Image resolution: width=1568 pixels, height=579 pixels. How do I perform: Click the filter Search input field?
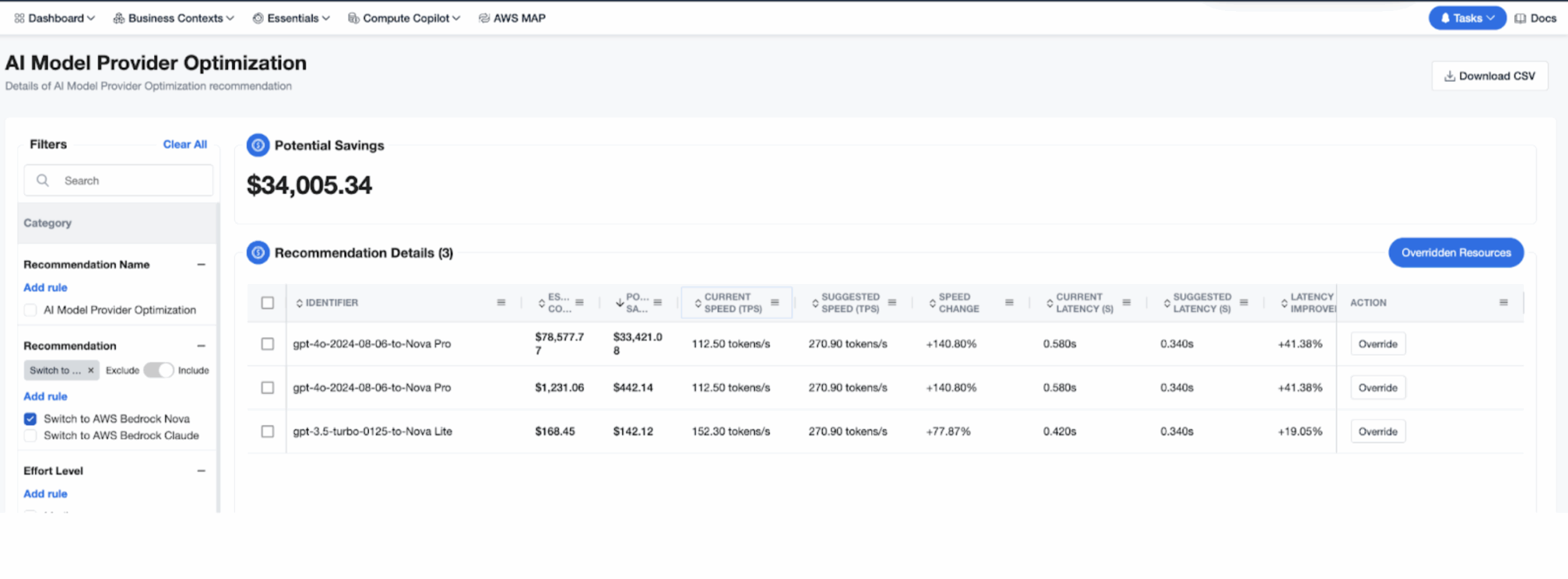(119, 181)
